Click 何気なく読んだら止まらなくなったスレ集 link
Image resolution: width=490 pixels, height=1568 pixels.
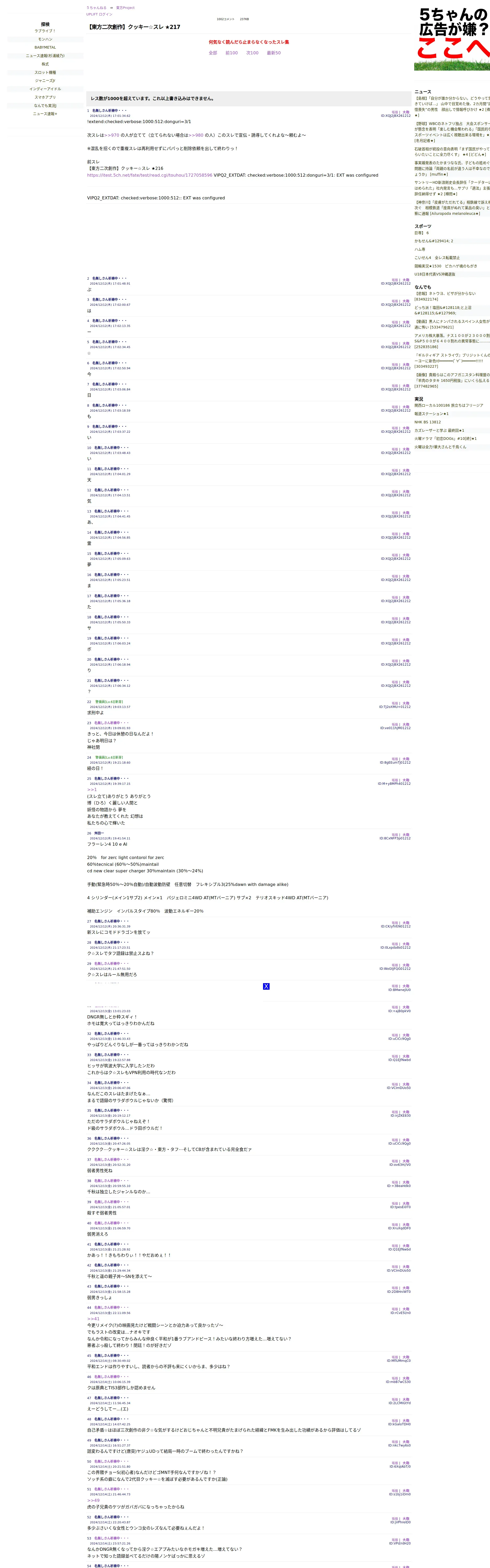point(249,42)
